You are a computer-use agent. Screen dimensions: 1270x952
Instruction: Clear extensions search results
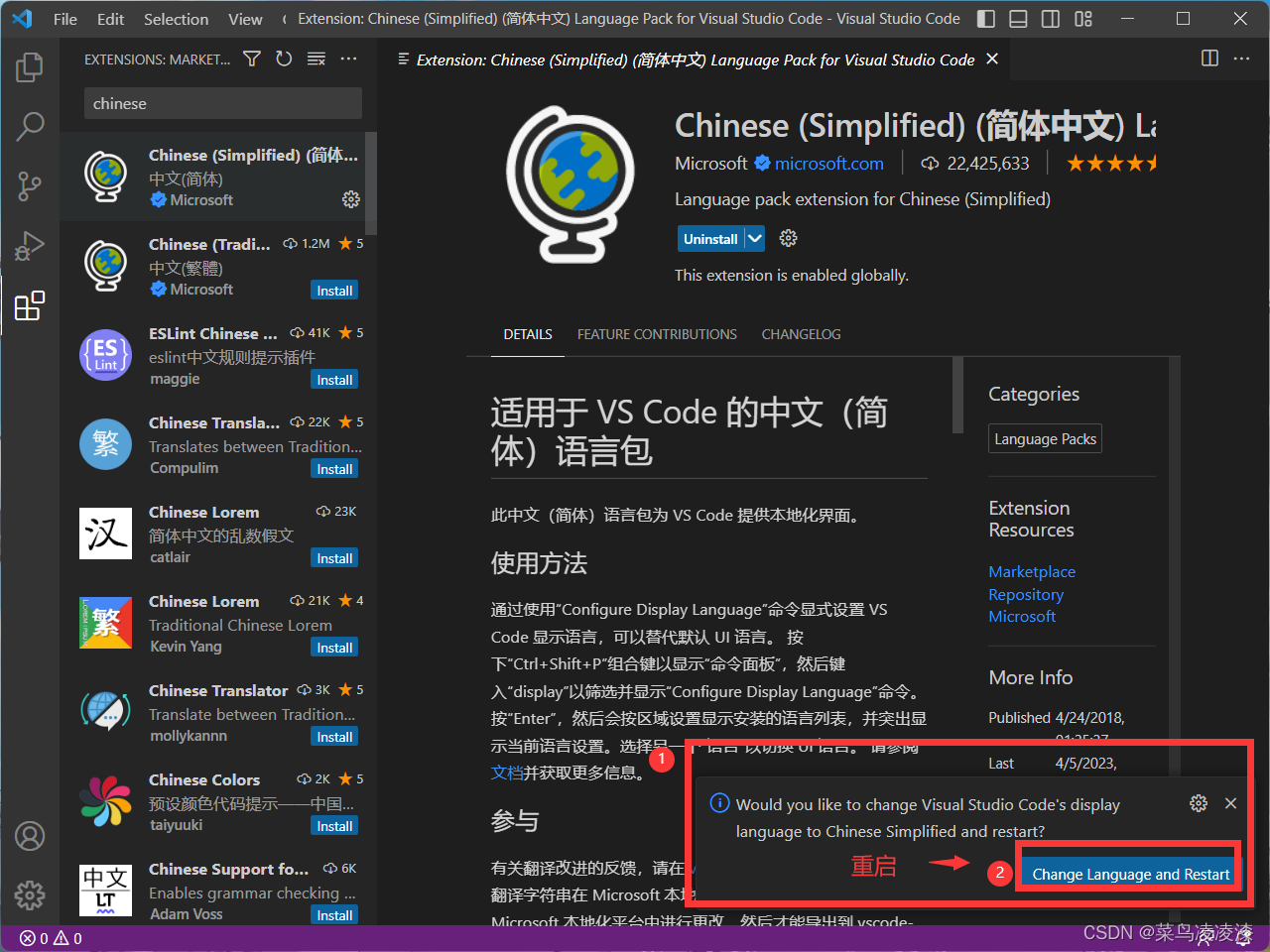pyautogui.click(x=317, y=59)
